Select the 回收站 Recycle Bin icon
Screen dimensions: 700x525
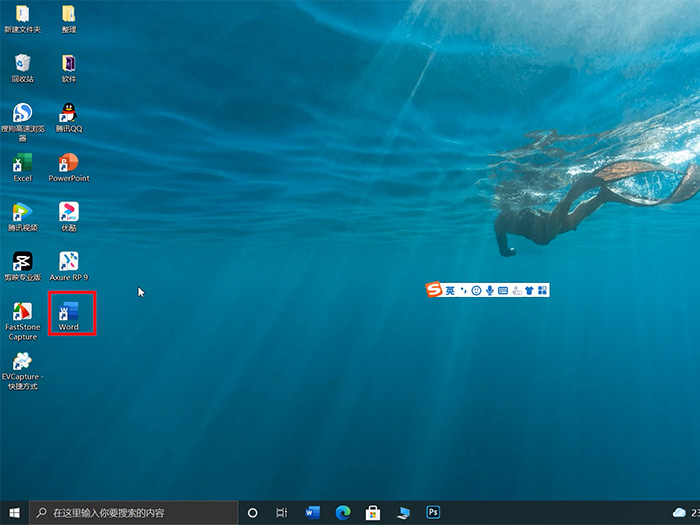(22, 68)
